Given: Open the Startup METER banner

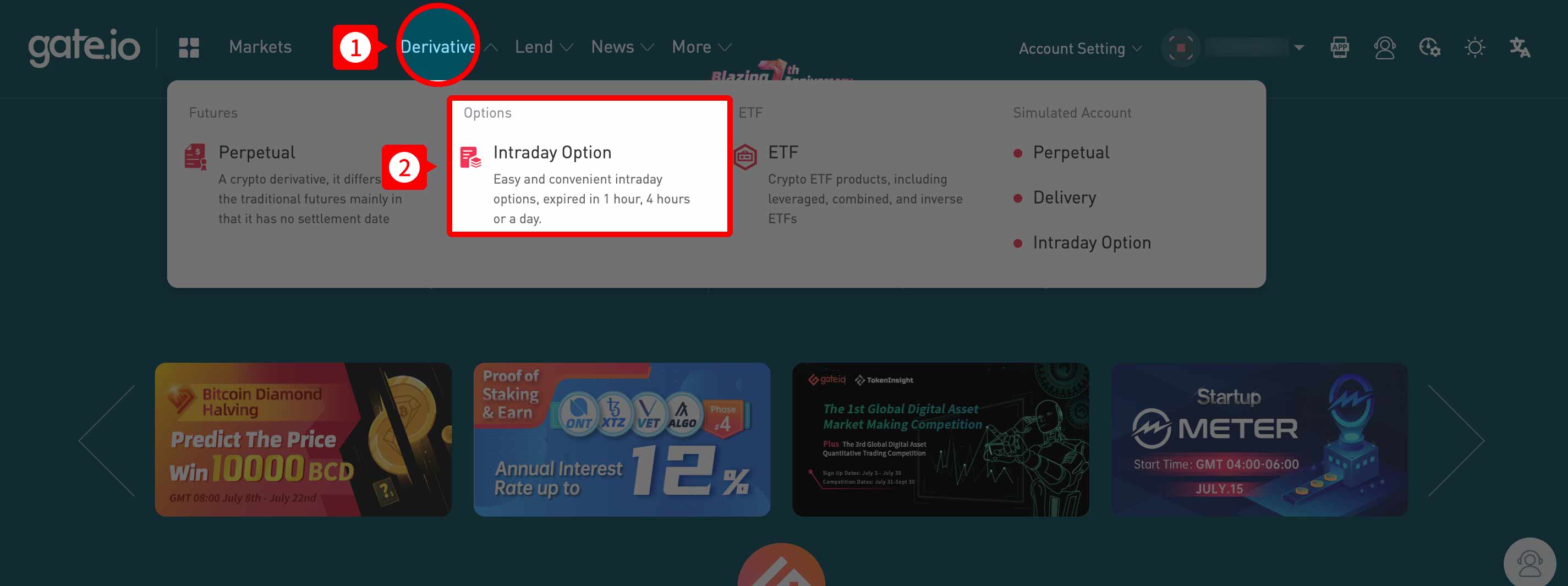Looking at the screenshot, I should 1259,439.
